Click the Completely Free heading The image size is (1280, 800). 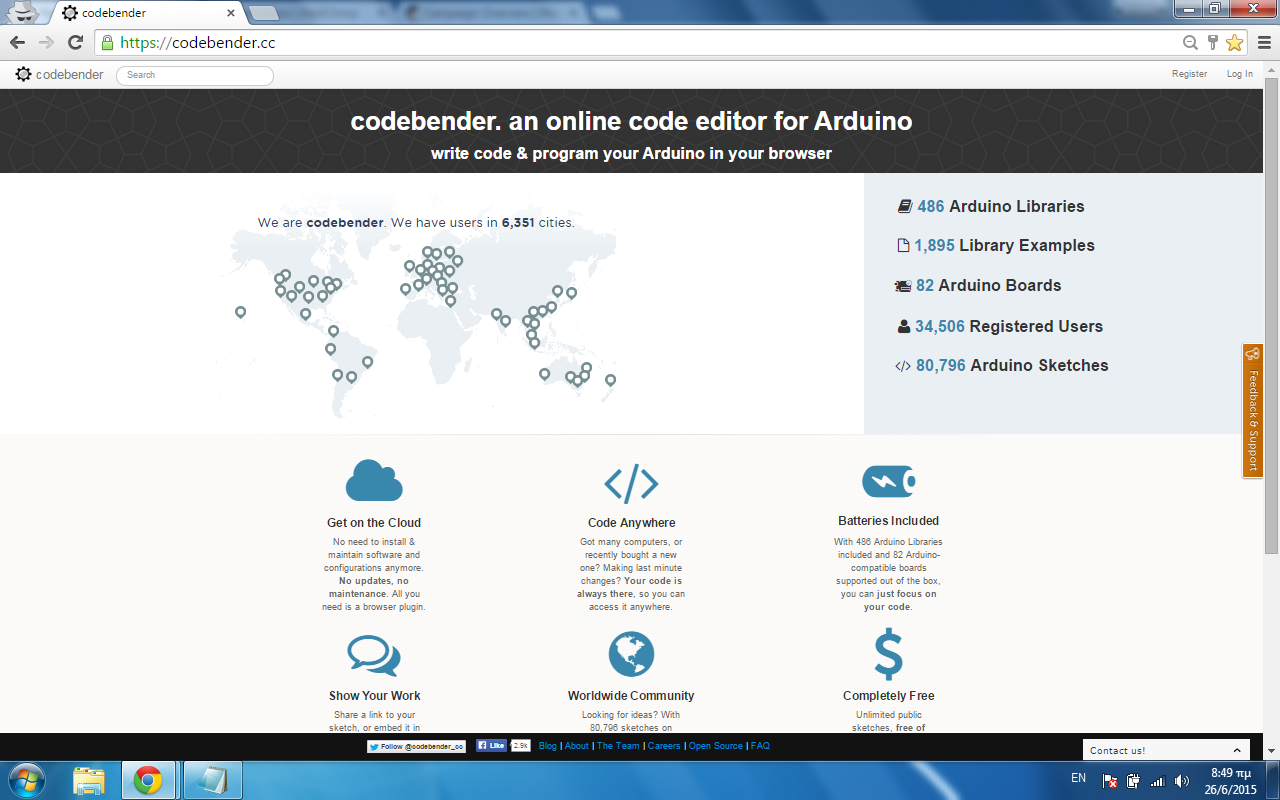pyautogui.click(x=888, y=696)
